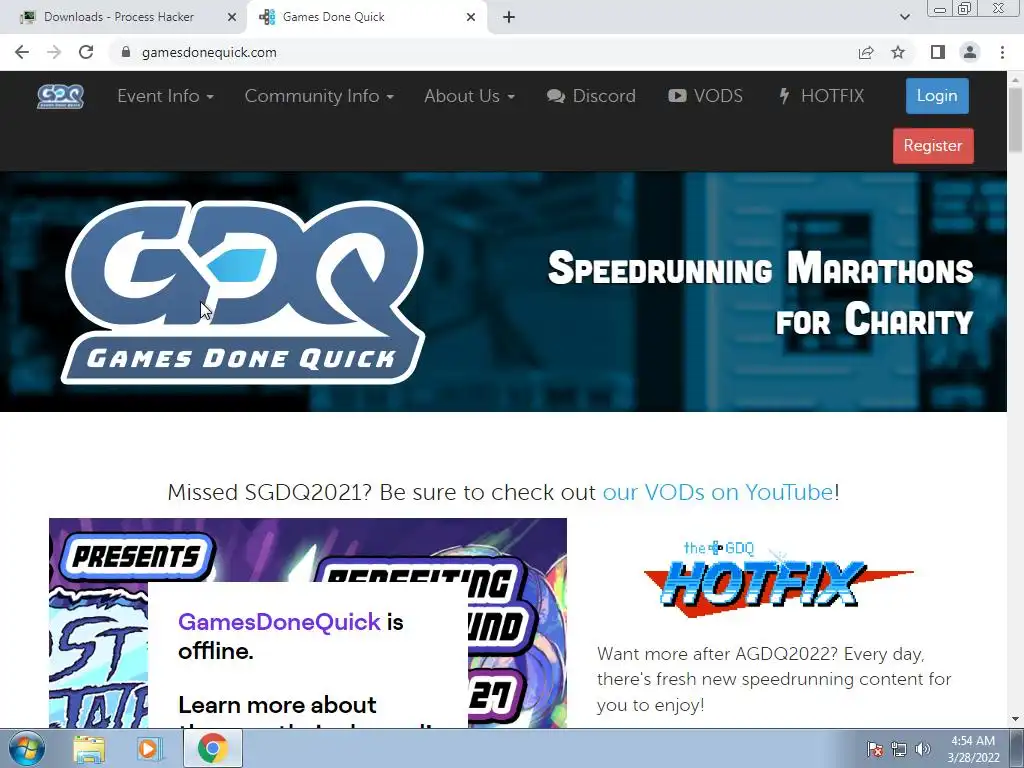
Task: Click the scrollbar down arrow
Action: click(x=1015, y=720)
